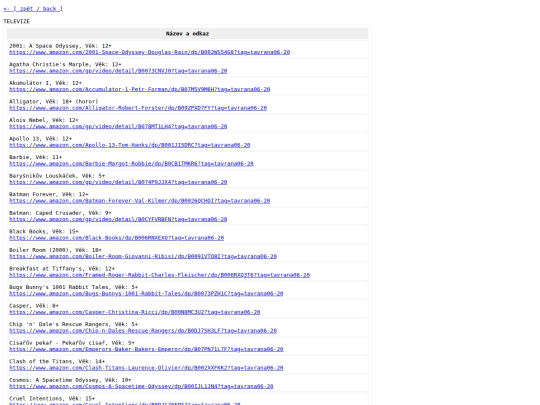The image size is (540, 405).
Task: Open the Akumulátor 1 Amazon link
Action: (139, 90)
